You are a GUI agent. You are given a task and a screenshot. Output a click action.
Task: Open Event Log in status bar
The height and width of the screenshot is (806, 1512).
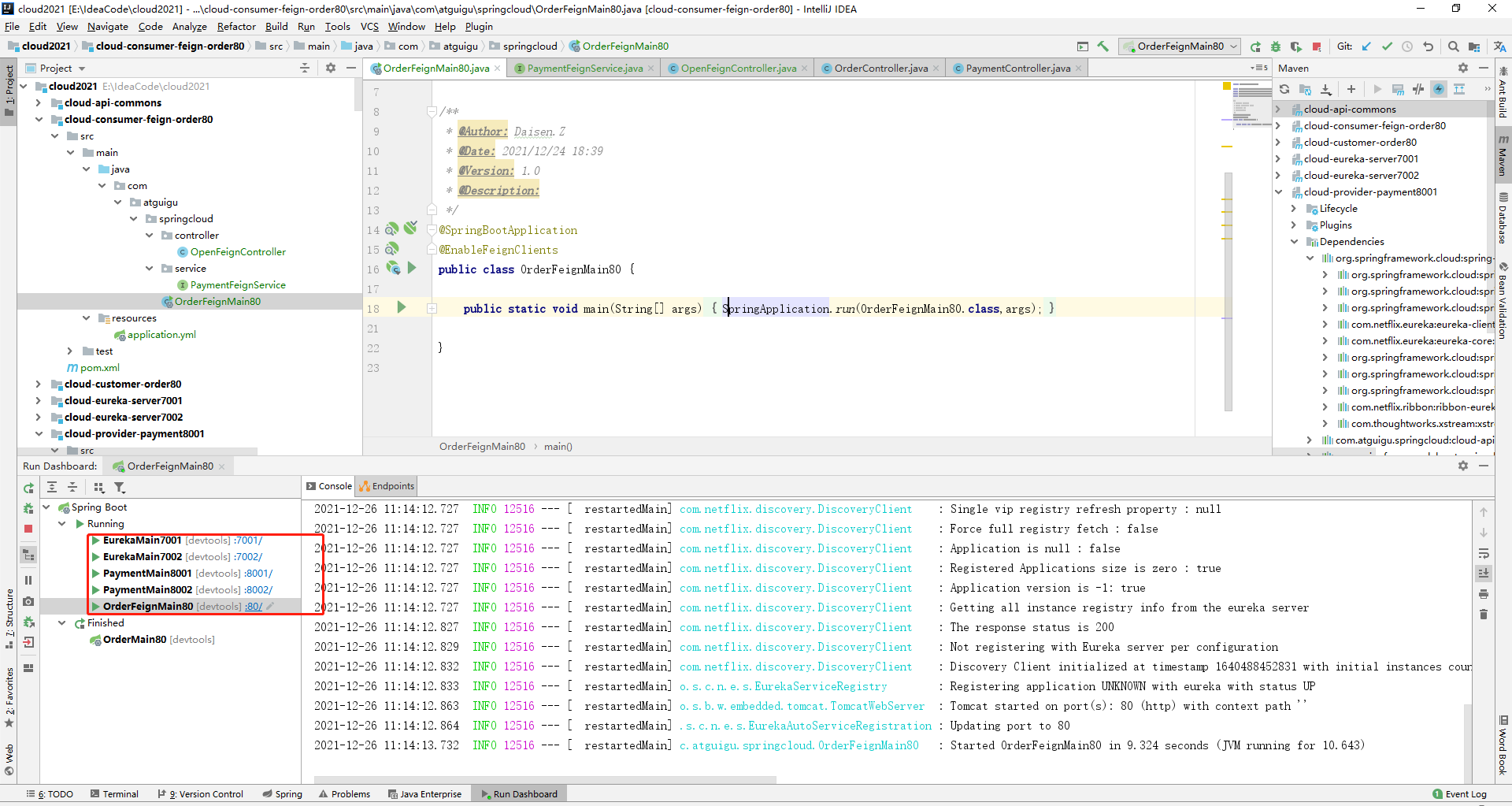pos(1460,794)
